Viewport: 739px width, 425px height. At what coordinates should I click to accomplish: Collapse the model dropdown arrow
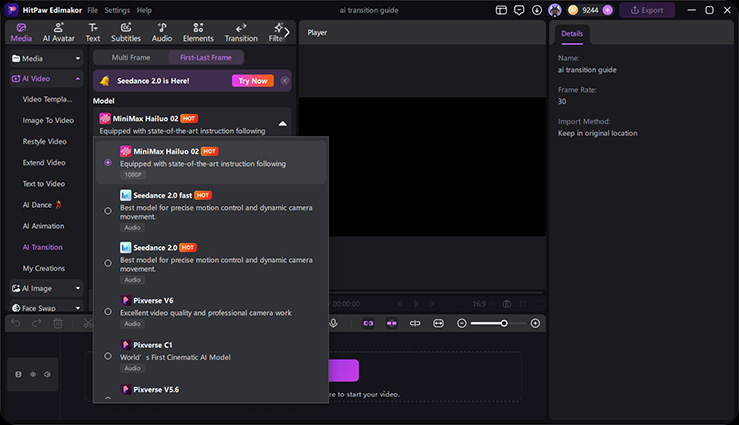point(282,124)
